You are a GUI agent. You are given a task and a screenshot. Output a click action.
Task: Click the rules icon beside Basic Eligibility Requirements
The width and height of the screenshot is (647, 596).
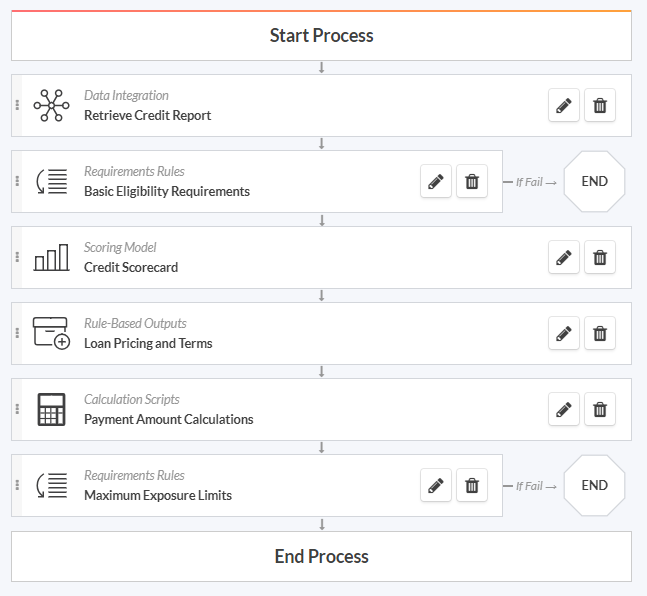point(51,181)
